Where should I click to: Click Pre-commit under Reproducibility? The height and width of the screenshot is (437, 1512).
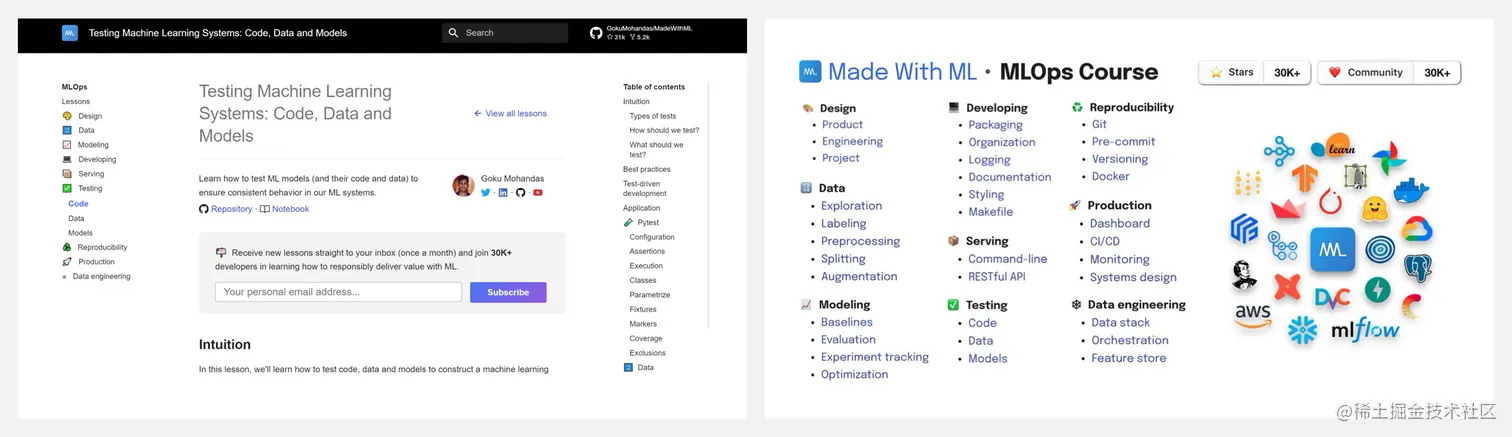pyautogui.click(x=1123, y=142)
